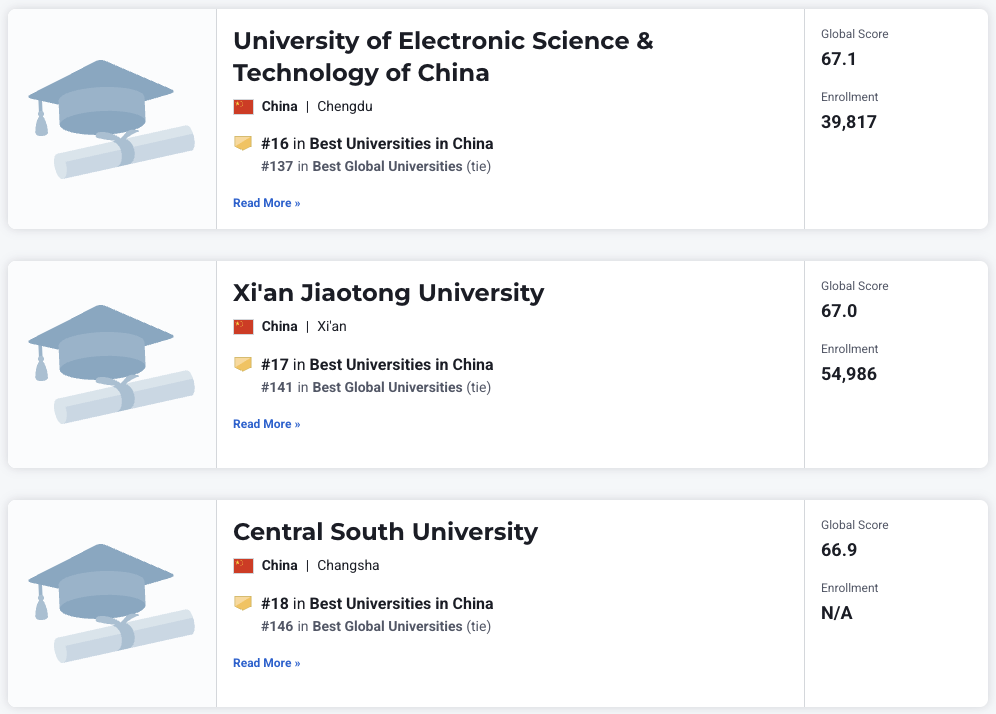Click the yellow ranking badge next to #16
Viewport: 996px width, 714px height.
[243, 143]
